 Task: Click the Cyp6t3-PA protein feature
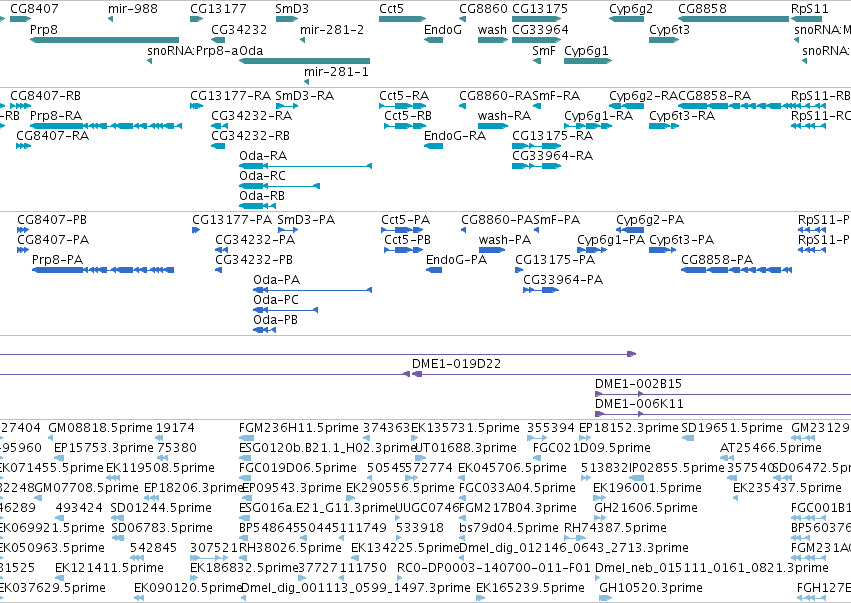pos(663,250)
